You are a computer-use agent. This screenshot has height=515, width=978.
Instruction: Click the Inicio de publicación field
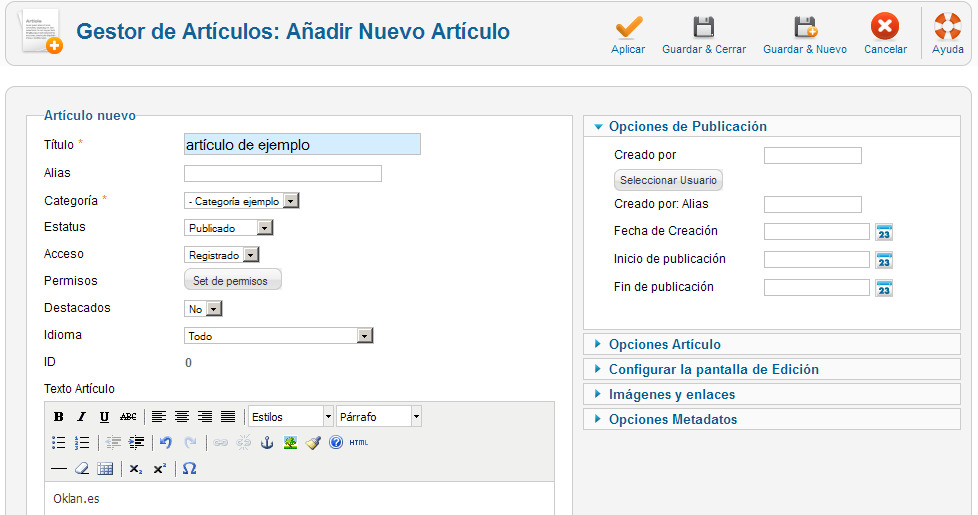[x=816, y=259]
